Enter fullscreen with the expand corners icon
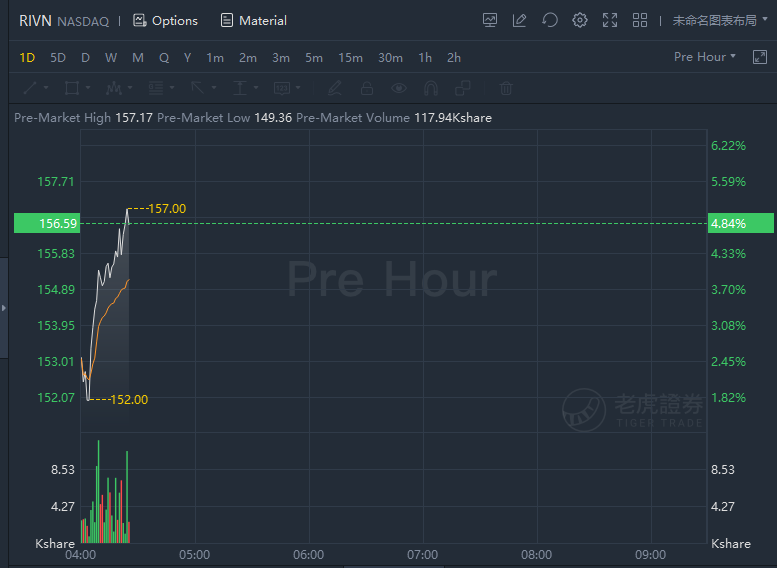 pos(610,20)
